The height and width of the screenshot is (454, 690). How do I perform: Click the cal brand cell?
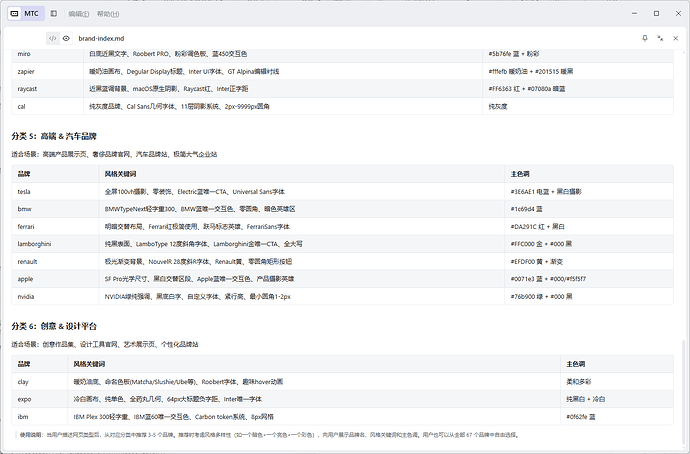[48, 106]
